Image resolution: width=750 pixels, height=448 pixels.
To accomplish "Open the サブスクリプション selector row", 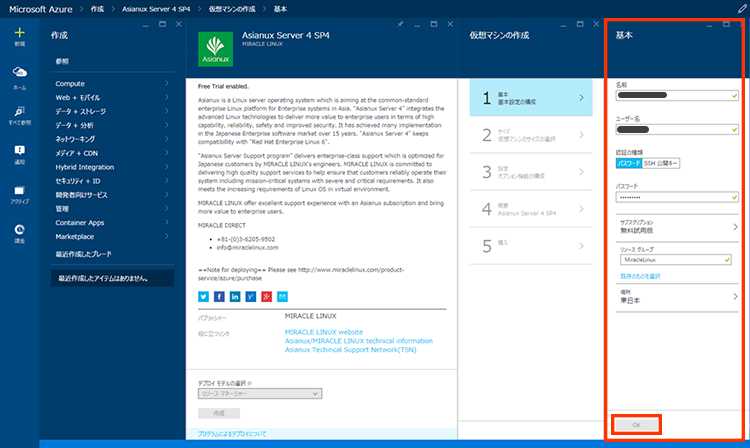I will click(x=676, y=227).
